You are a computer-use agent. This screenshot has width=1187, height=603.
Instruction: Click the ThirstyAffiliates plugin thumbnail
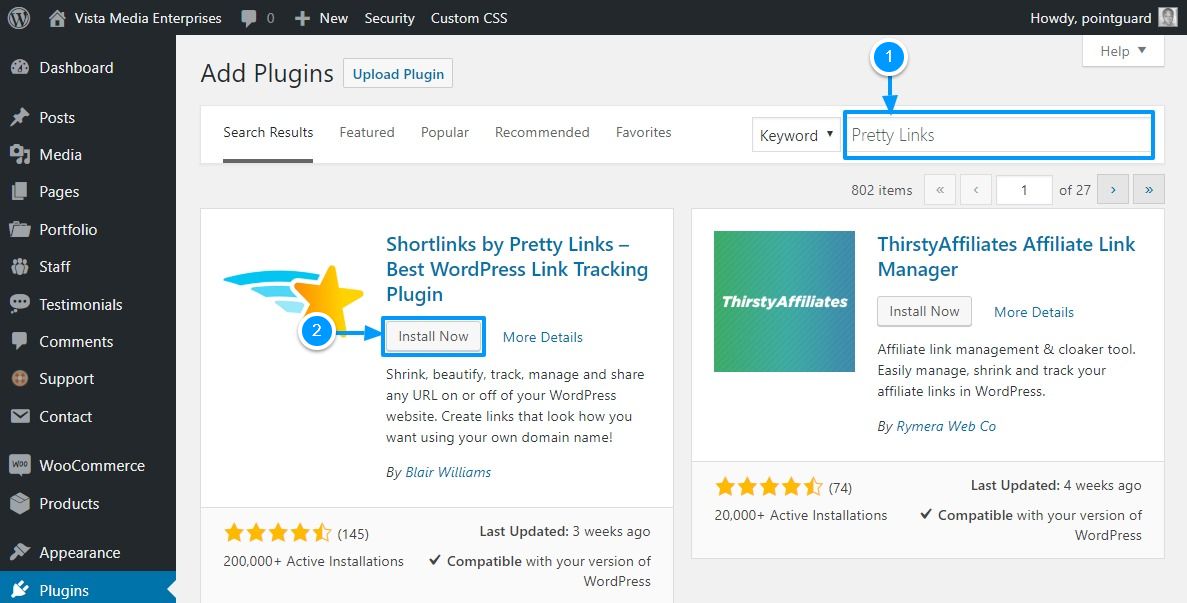[784, 301]
